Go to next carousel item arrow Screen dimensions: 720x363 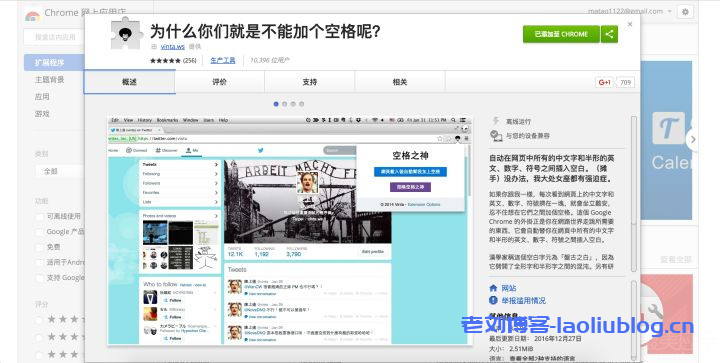point(692,139)
